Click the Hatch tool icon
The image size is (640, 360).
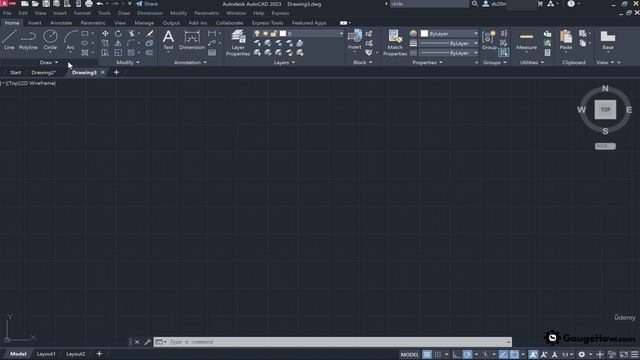[84, 53]
